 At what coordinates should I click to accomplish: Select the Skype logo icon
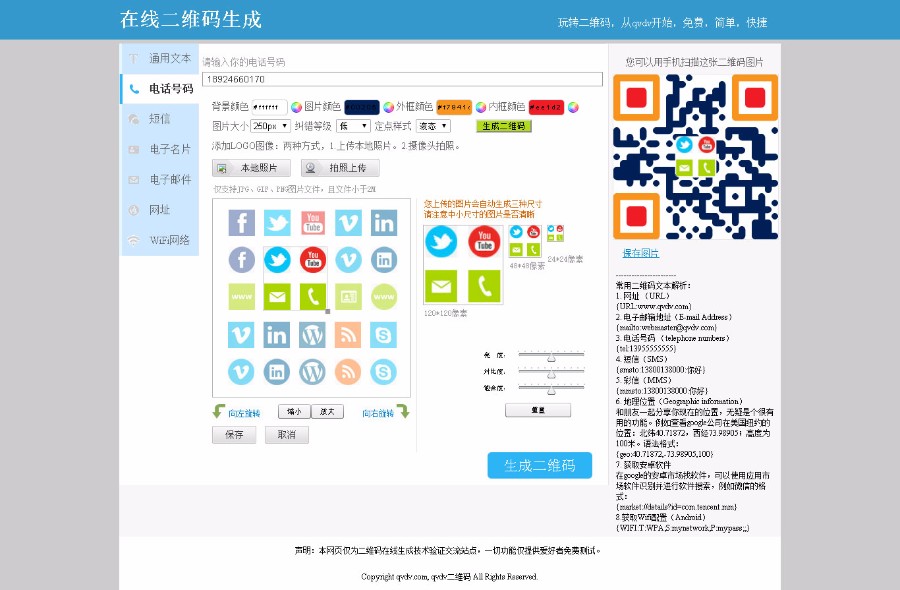[x=382, y=334]
